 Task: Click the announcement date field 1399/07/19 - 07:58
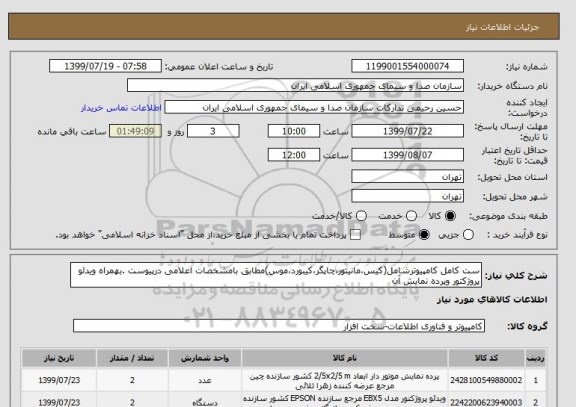[x=105, y=66]
